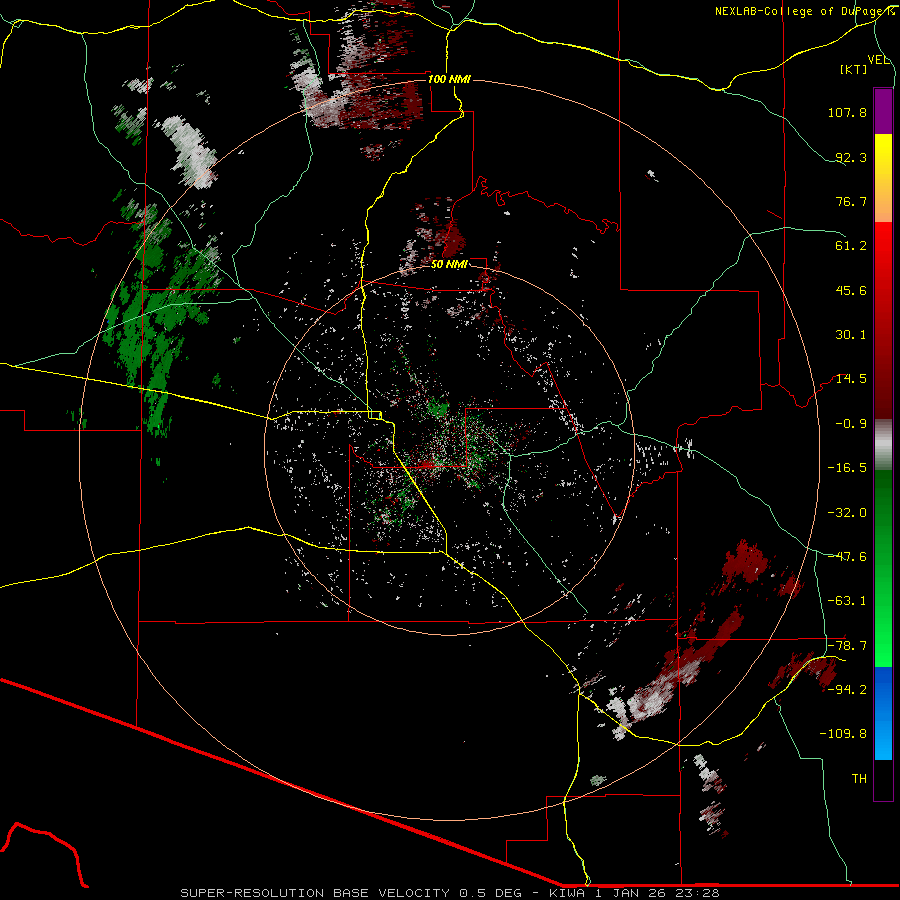Select the blue segment of the velocity color bar
This screenshot has width=900, height=900.
883,713
